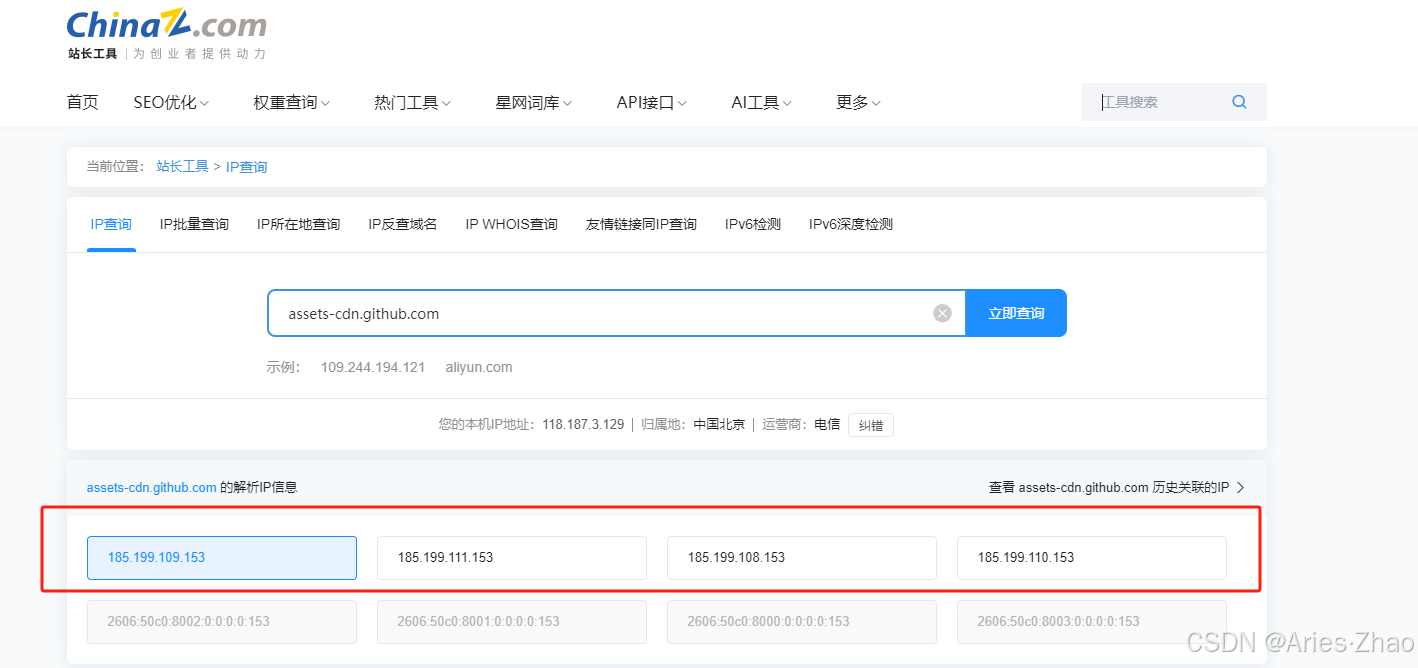
Task: Expand the SEO优化 dropdown menu
Action: [171, 102]
